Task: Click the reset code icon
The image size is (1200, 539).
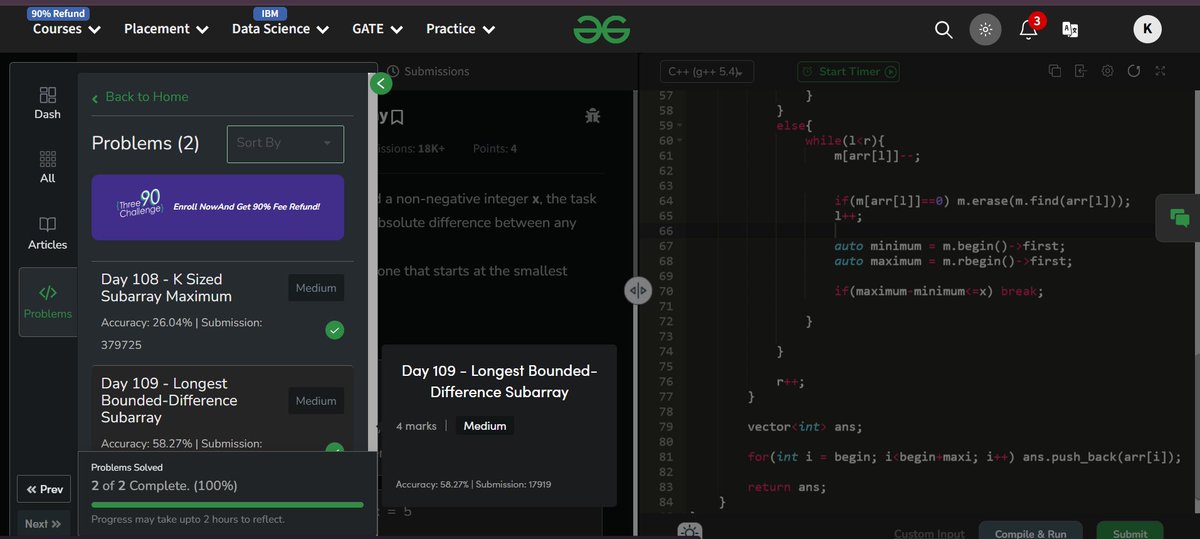Action: click(x=1133, y=71)
